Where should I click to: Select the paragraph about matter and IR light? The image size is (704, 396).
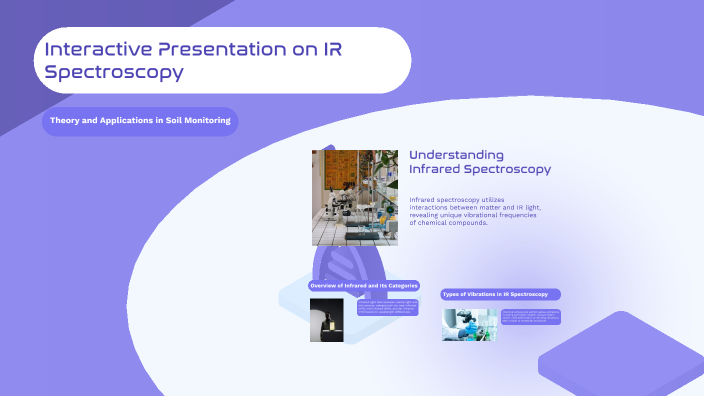[x=475, y=211]
